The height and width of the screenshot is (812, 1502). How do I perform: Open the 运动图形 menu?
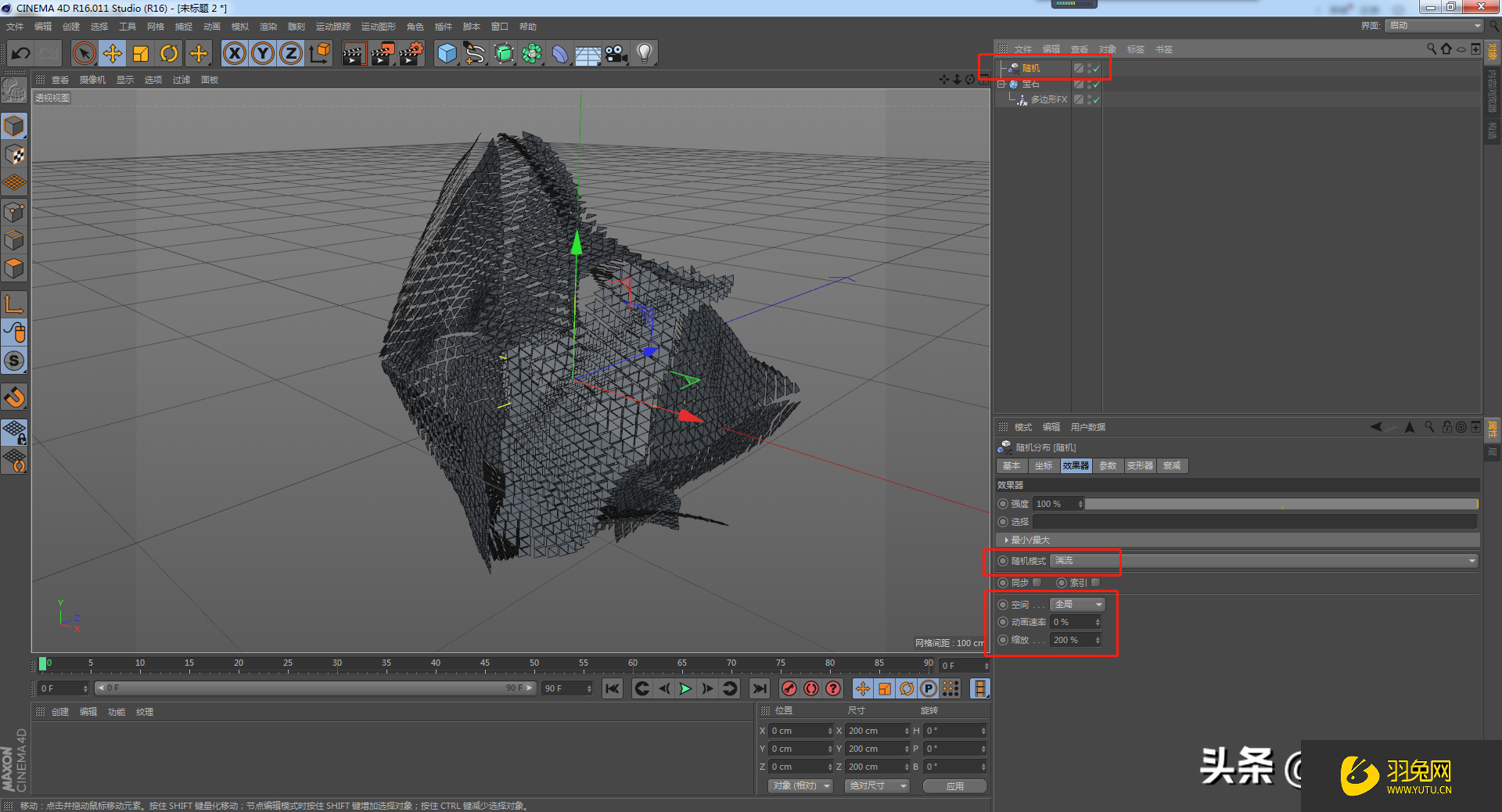378,27
